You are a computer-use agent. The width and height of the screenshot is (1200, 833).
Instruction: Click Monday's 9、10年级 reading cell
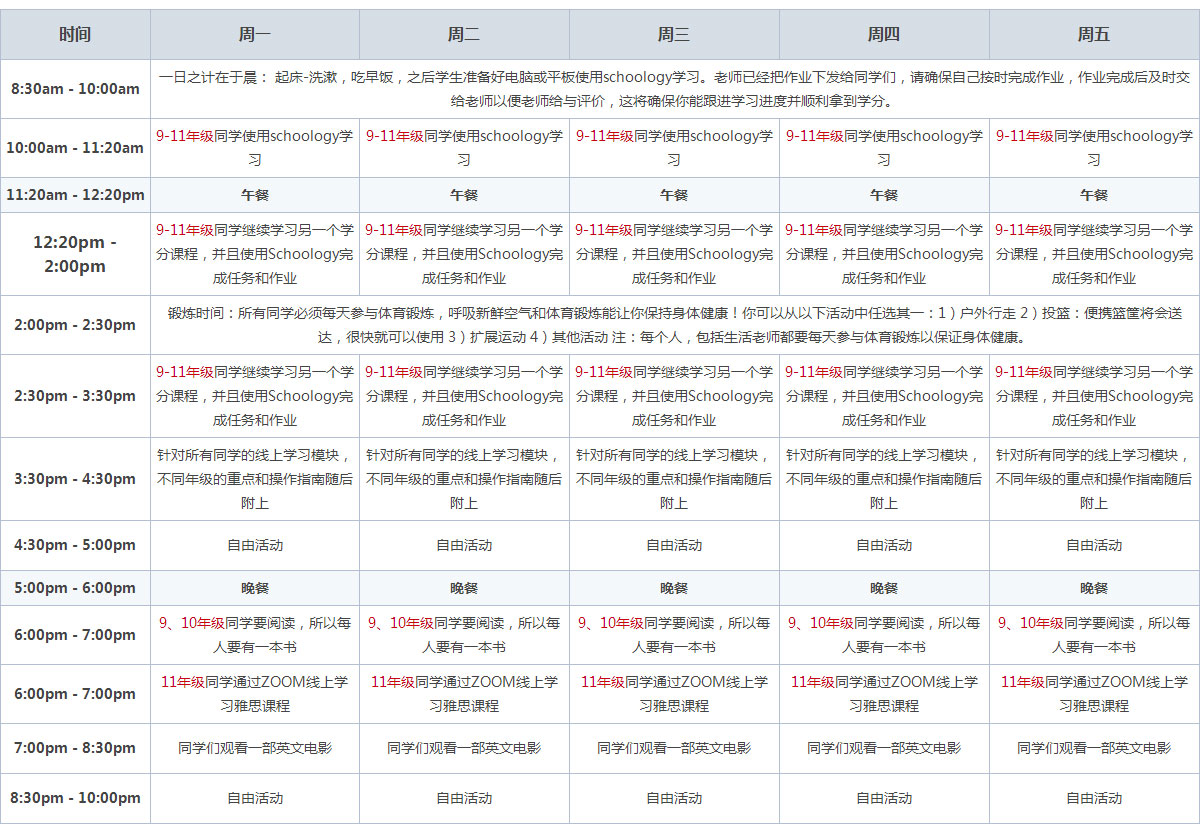pos(254,635)
